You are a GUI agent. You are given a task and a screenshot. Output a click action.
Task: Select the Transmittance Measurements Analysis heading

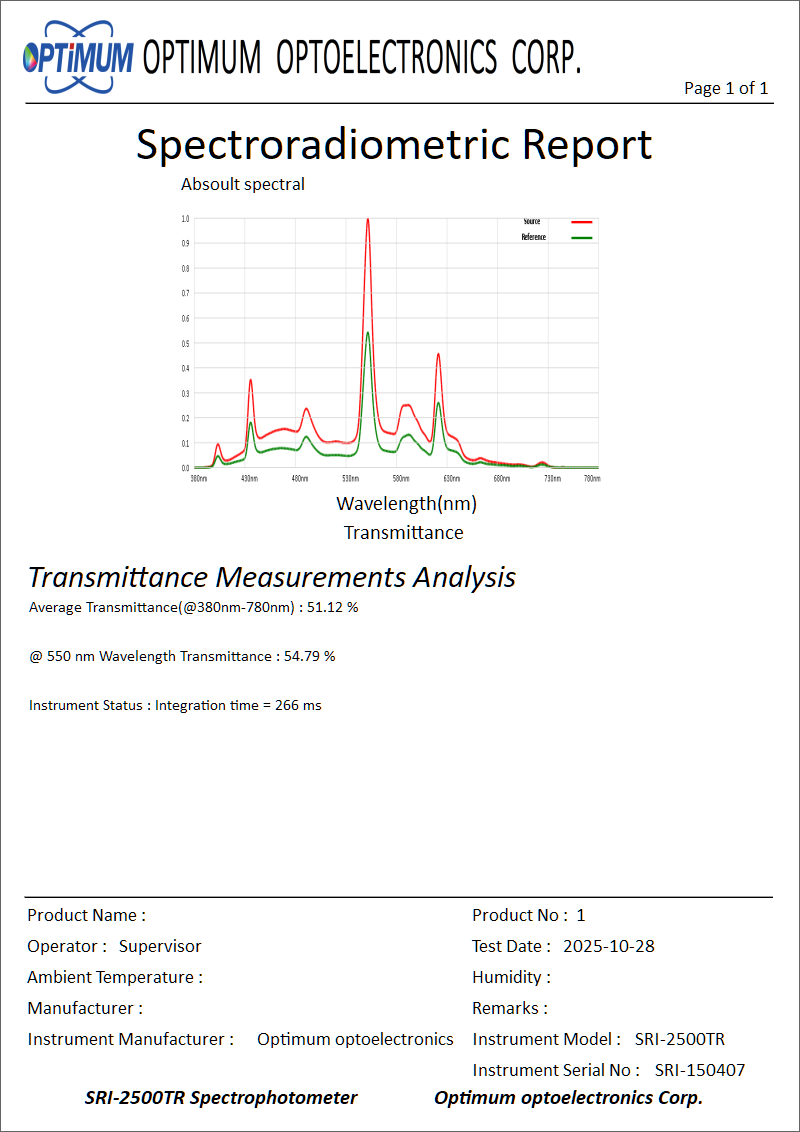272,577
